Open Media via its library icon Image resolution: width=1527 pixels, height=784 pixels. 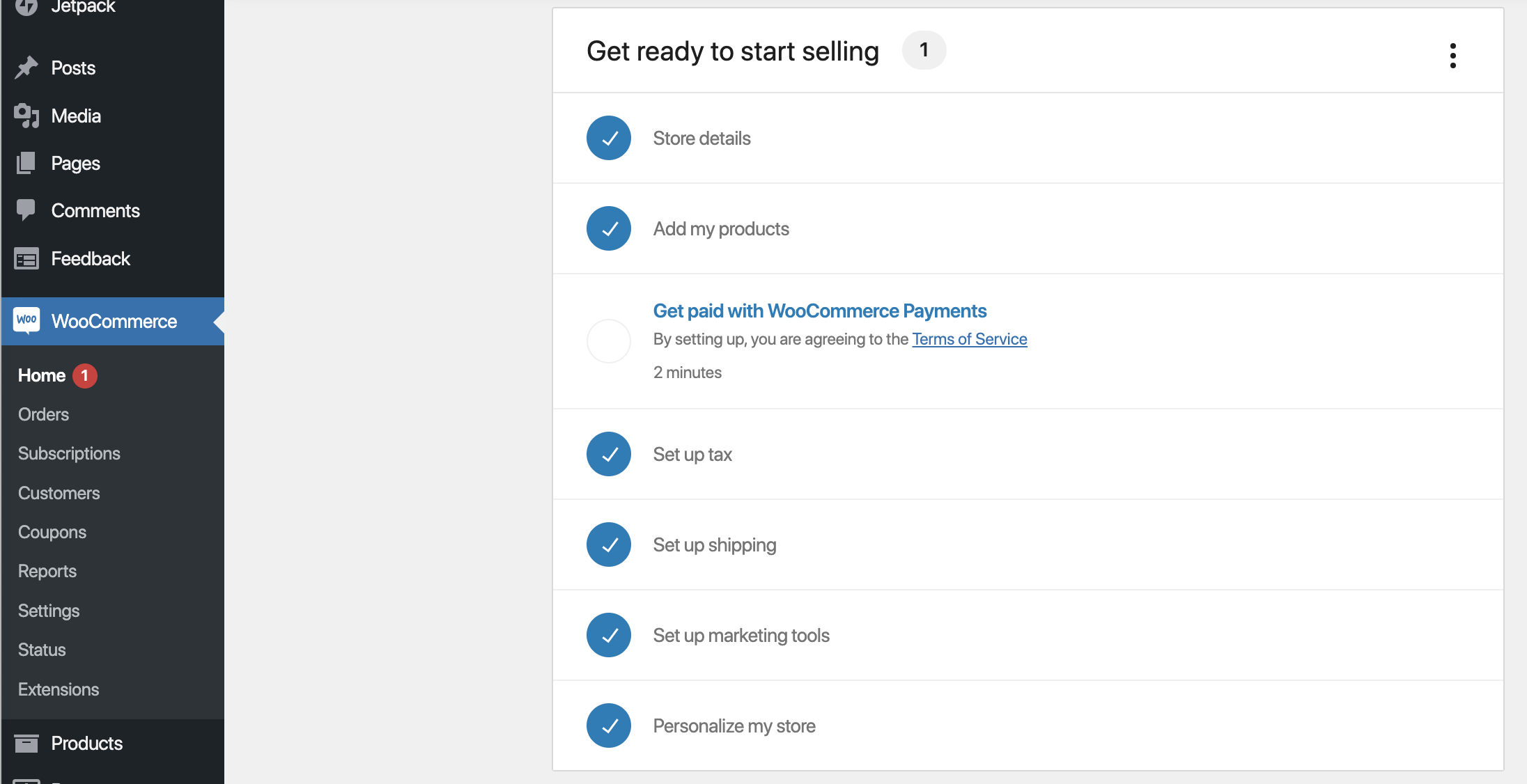tap(26, 116)
